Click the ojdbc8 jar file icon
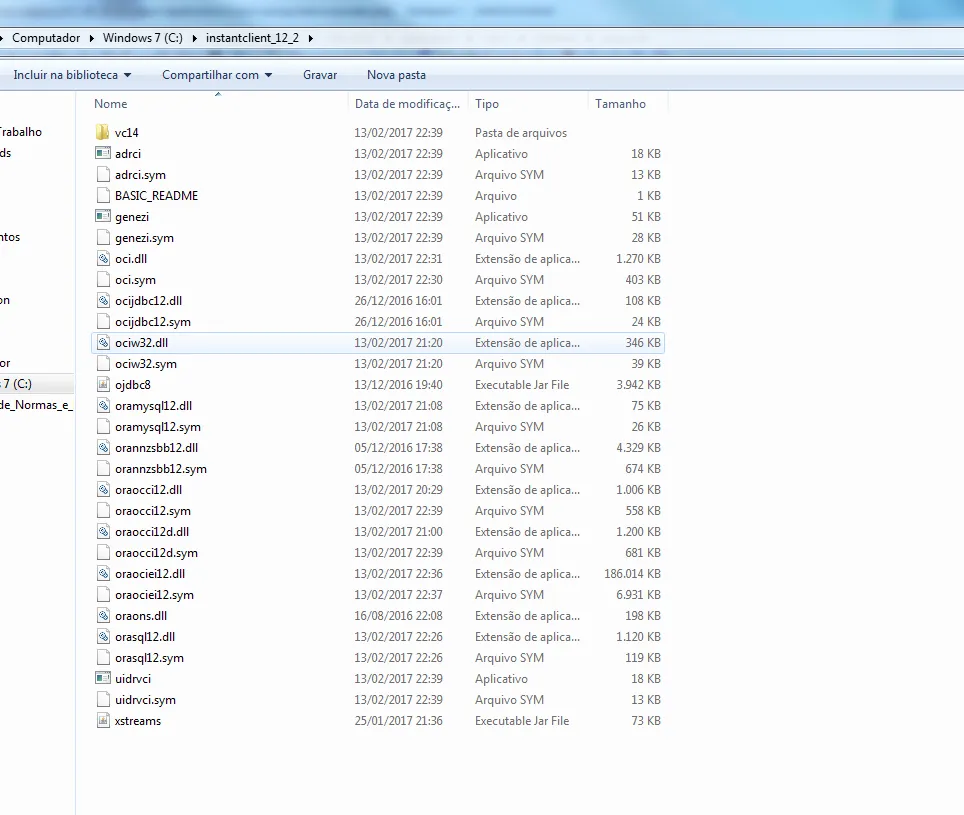Image resolution: width=964 pixels, height=815 pixels. (103, 385)
